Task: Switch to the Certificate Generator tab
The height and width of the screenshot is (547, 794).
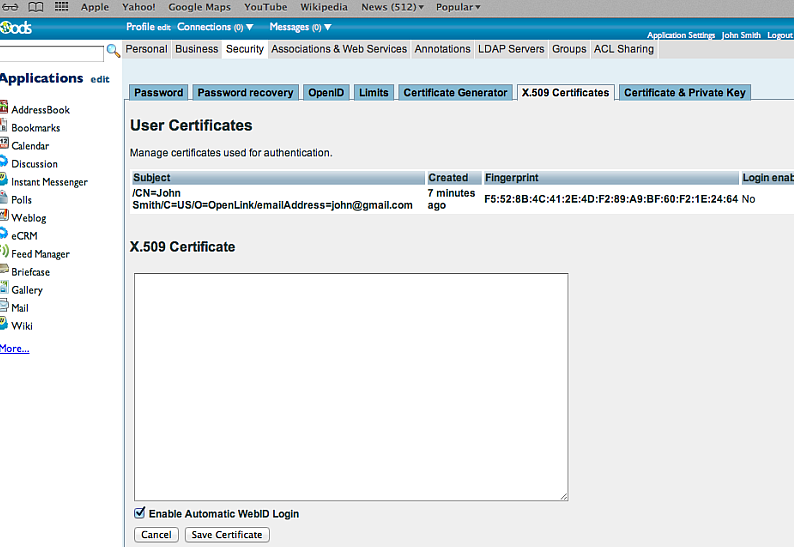Action: coord(455,92)
